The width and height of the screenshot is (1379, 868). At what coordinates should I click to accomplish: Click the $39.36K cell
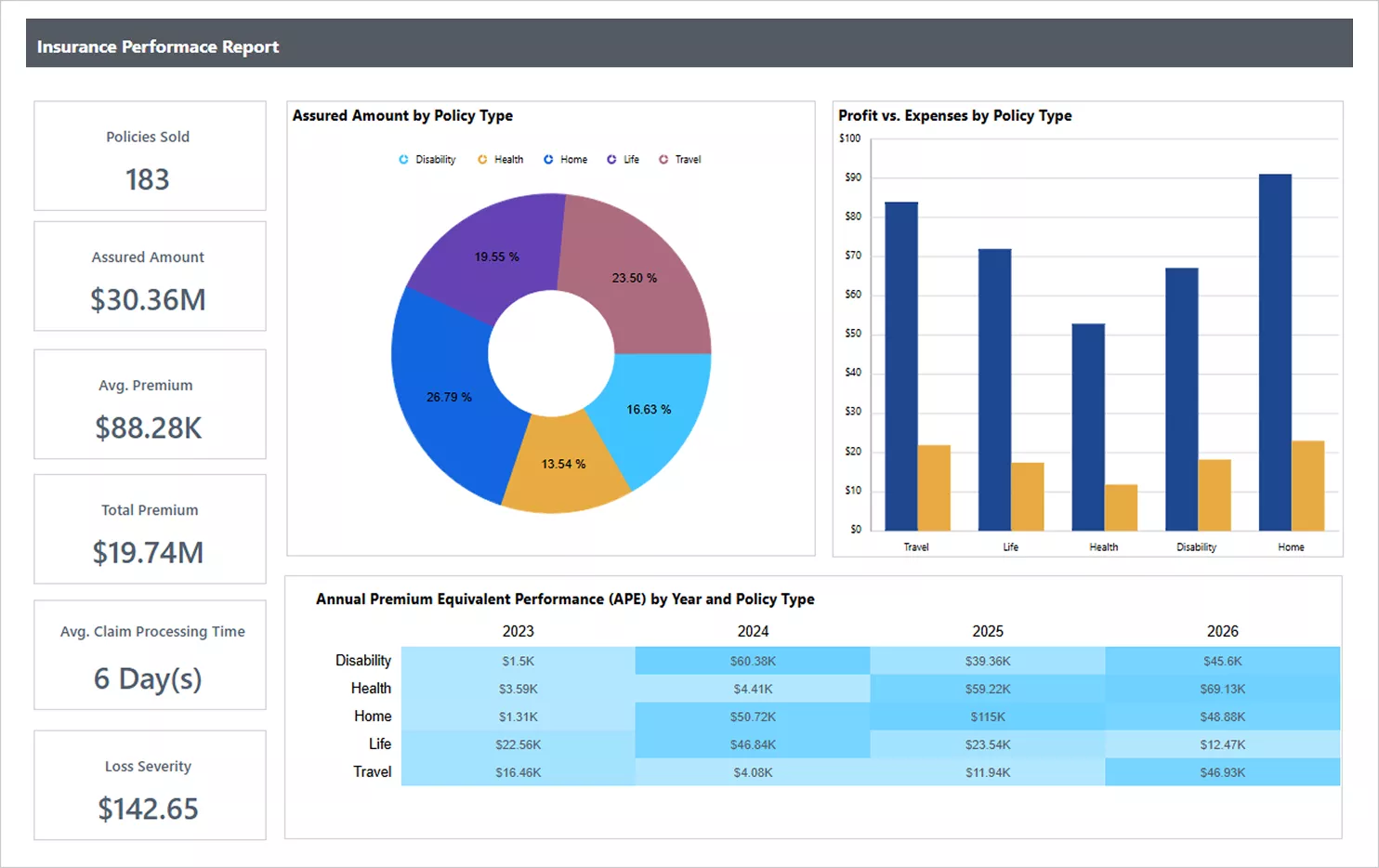[x=988, y=661]
